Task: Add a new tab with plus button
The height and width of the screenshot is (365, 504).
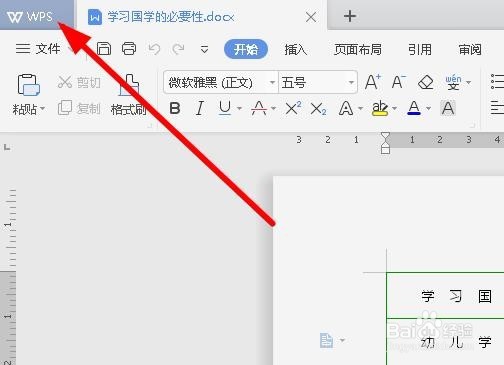Action: coord(350,16)
